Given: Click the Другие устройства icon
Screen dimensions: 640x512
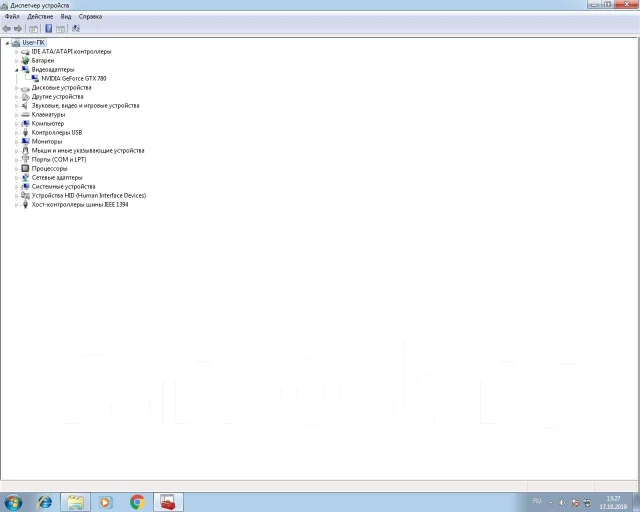Looking at the screenshot, I should (25, 97).
